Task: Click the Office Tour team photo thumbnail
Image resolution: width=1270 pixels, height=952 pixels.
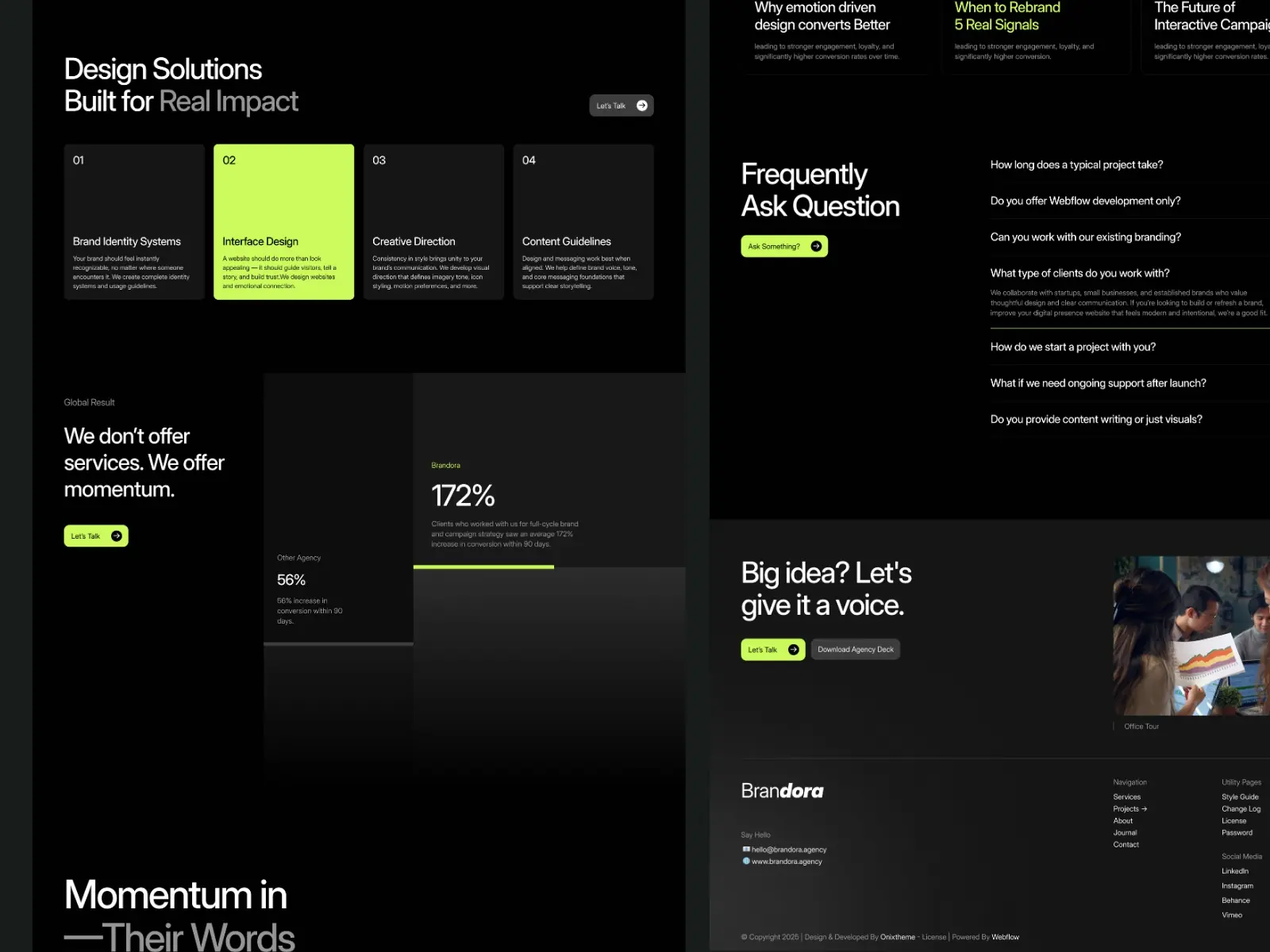Action: click(1191, 635)
